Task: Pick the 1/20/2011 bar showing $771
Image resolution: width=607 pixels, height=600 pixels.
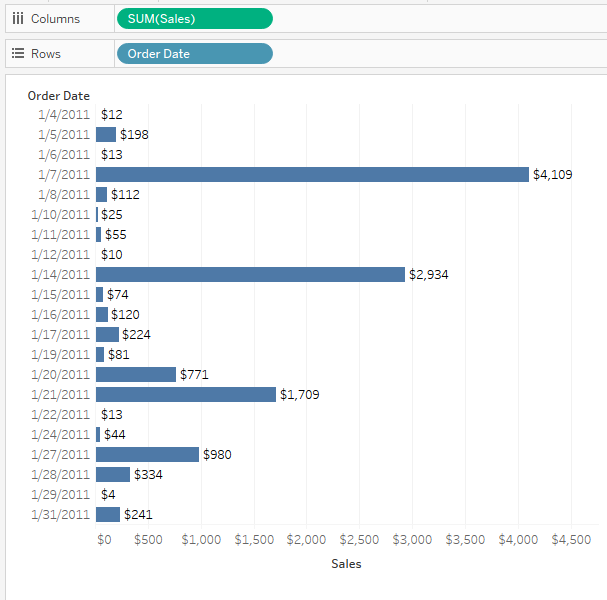Action: pyautogui.click(x=136, y=375)
